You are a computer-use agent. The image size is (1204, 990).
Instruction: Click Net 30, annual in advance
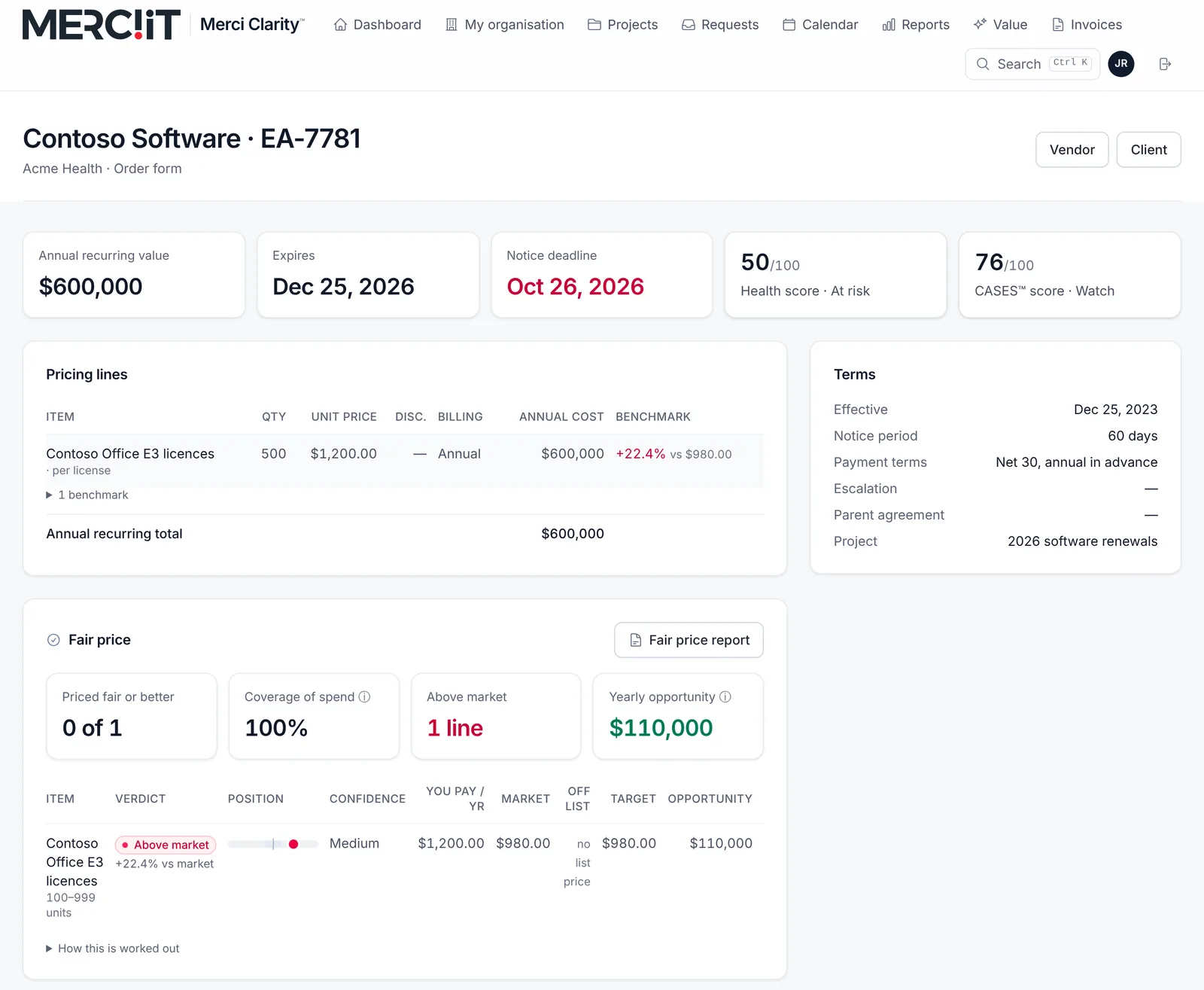pyautogui.click(x=1077, y=462)
